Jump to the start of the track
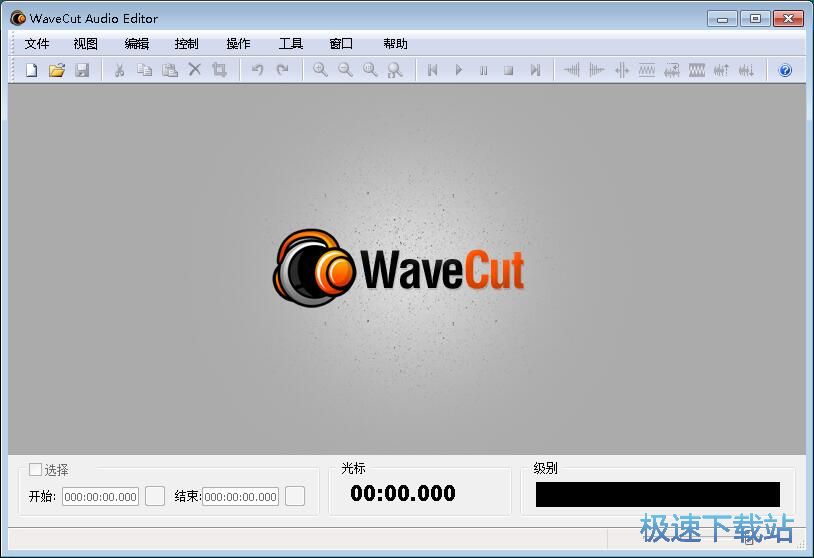Viewport: 814px width, 558px height. (x=432, y=70)
